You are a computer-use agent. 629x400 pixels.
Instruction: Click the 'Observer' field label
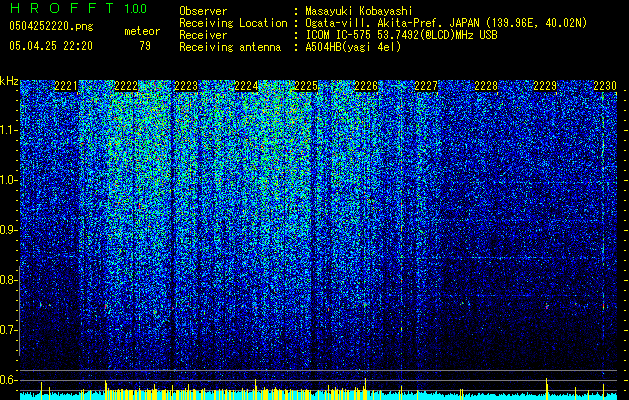tap(203, 11)
